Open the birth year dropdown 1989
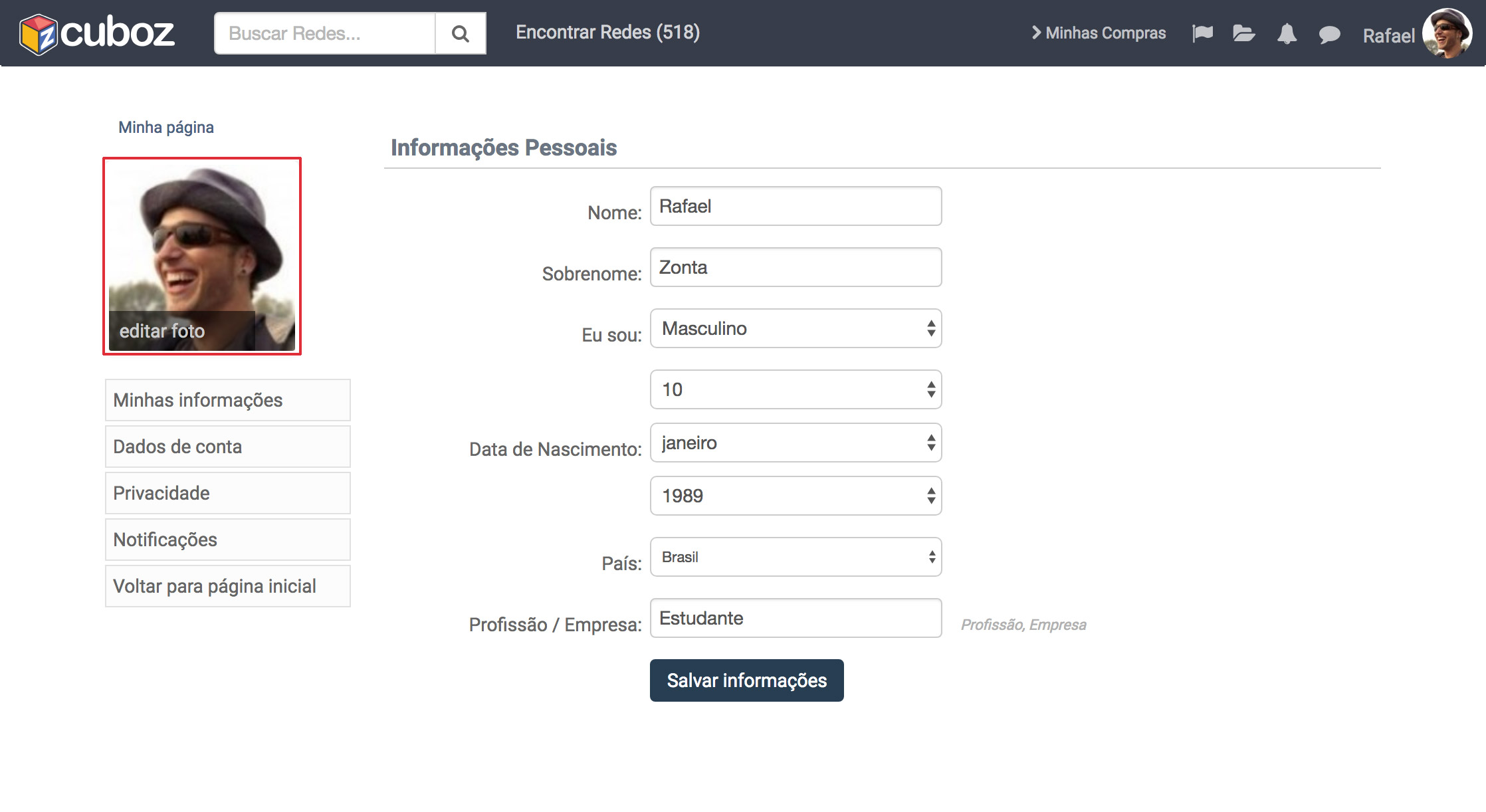This screenshot has width=1486, height=812. (x=796, y=496)
